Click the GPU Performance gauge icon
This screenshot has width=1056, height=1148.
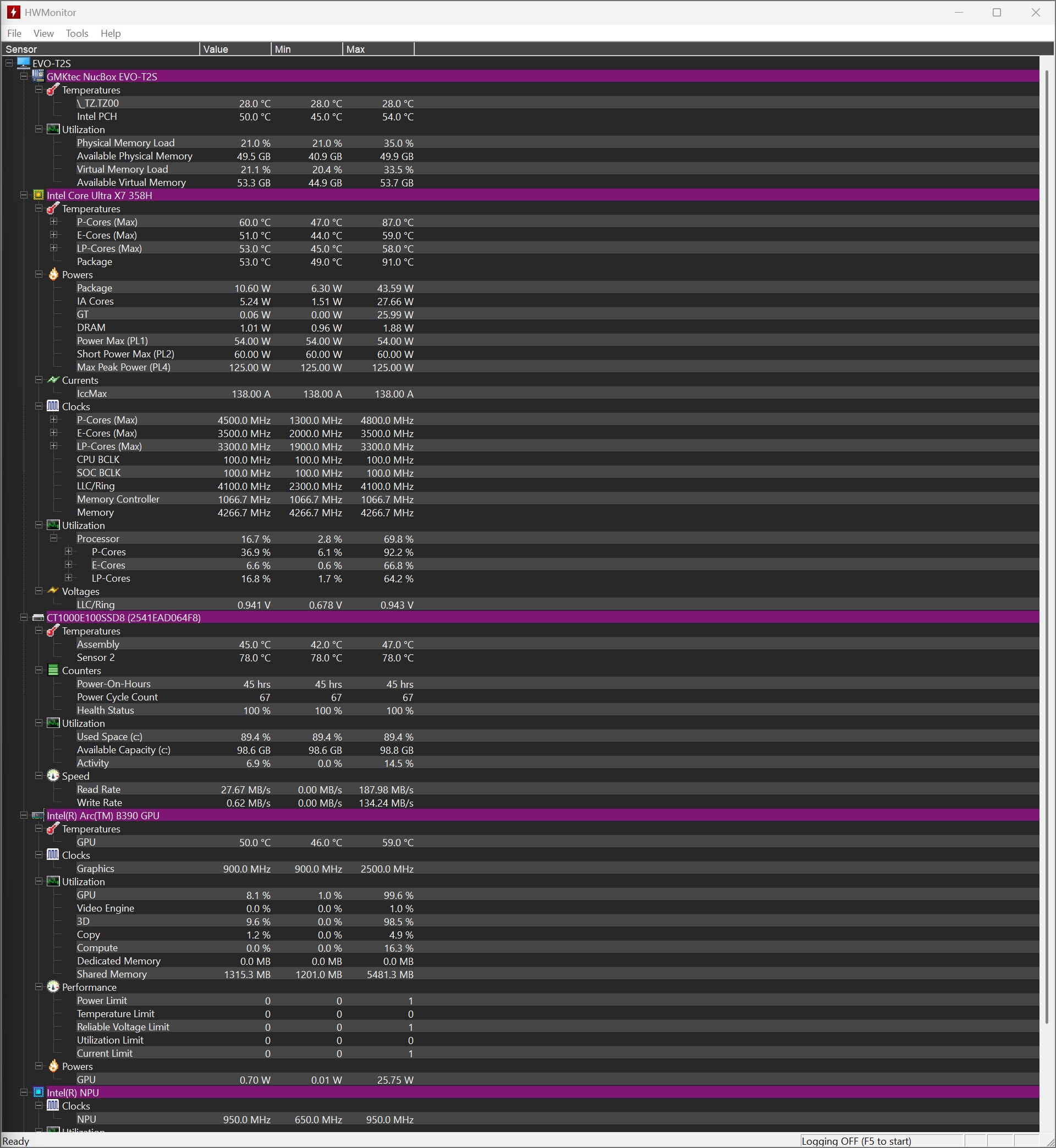tap(53, 986)
